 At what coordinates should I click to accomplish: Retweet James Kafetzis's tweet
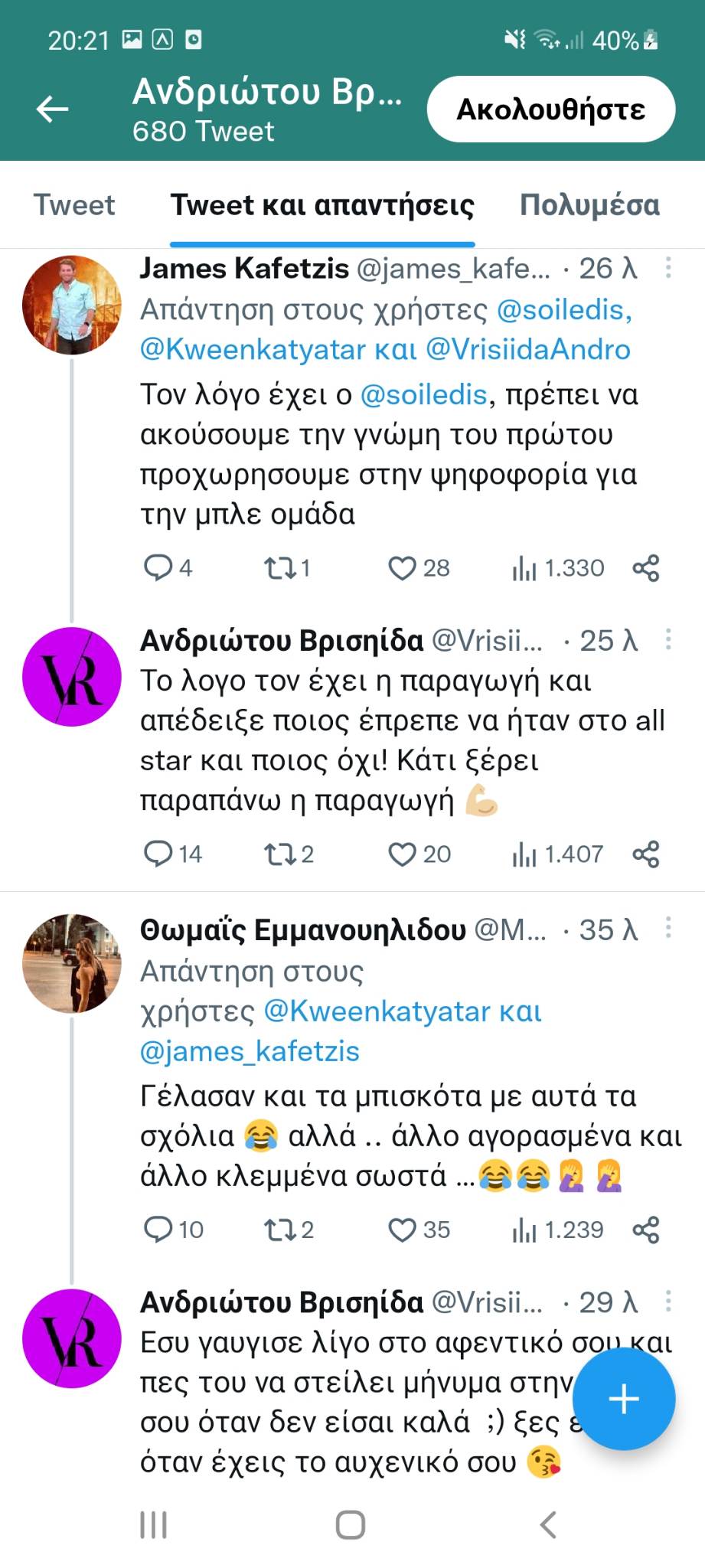click(x=276, y=568)
